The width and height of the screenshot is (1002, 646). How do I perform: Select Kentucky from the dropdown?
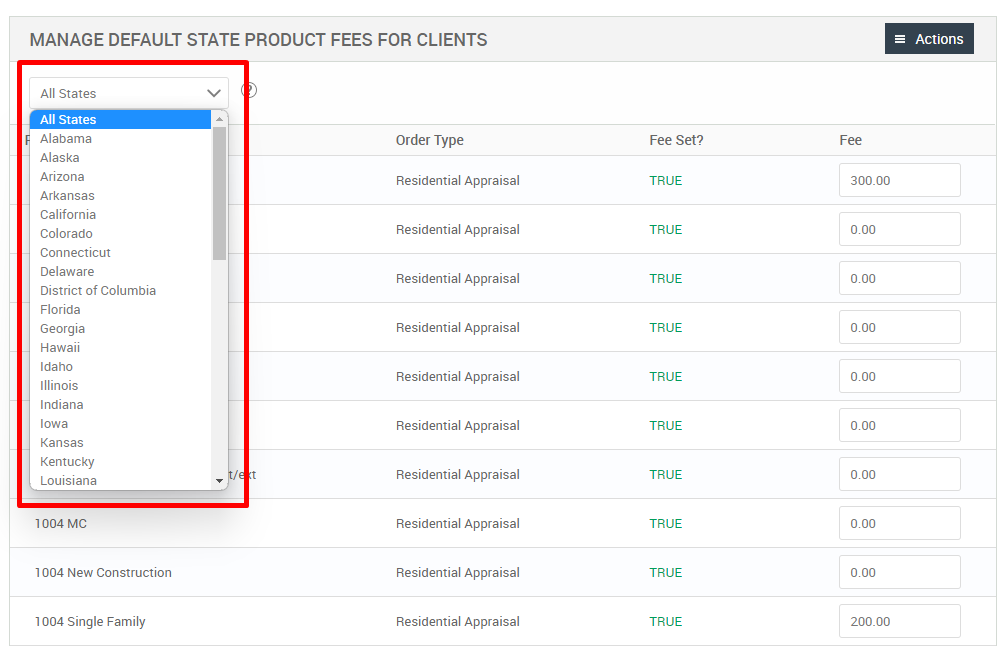[121, 462]
